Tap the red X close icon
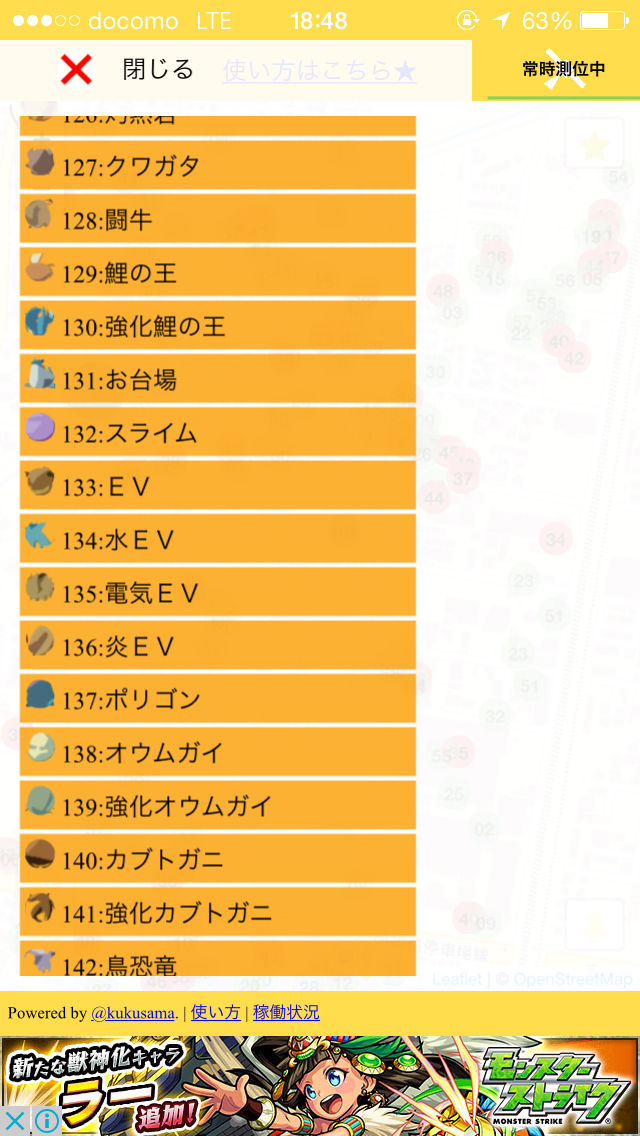This screenshot has height=1136, width=640. click(76, 70)
